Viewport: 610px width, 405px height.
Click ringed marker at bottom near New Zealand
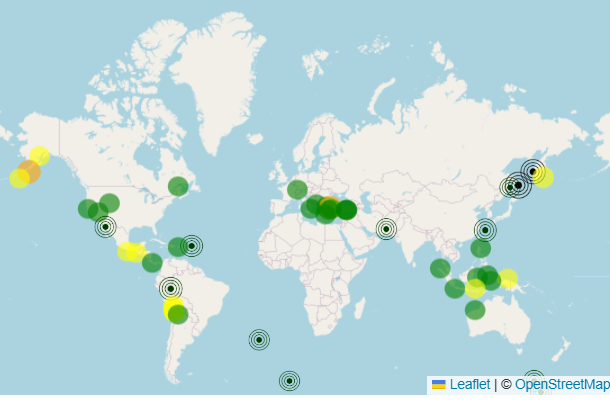click(534, 380)
